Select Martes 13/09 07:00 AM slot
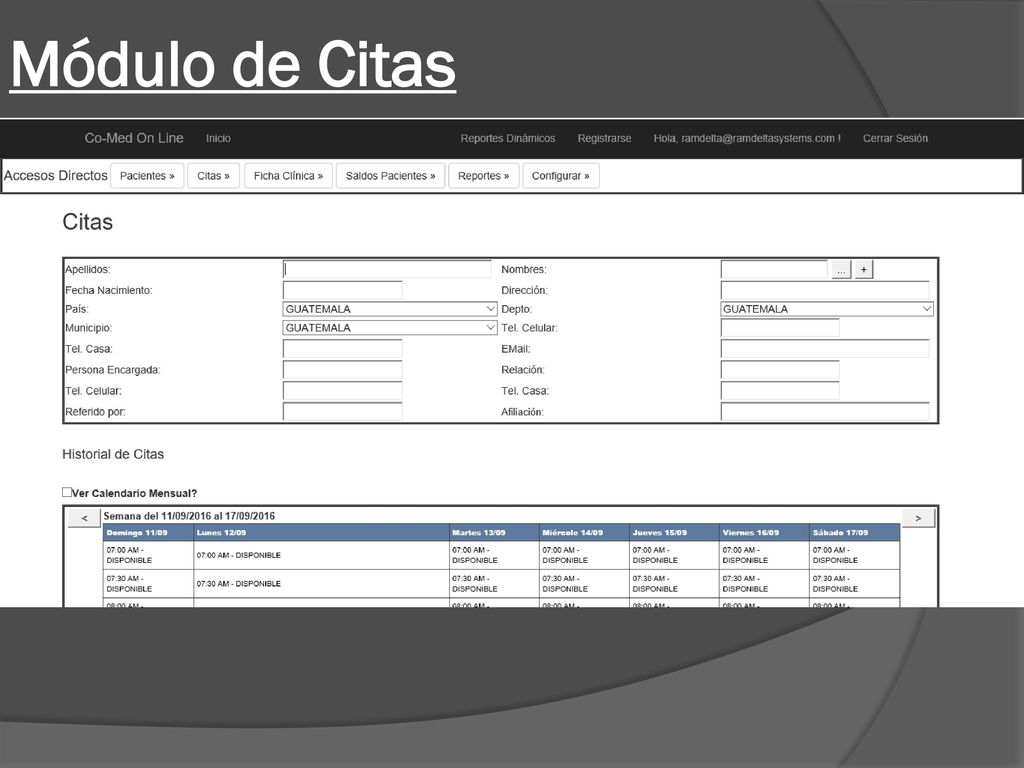The image size is (1024, 768). (494, 555)
